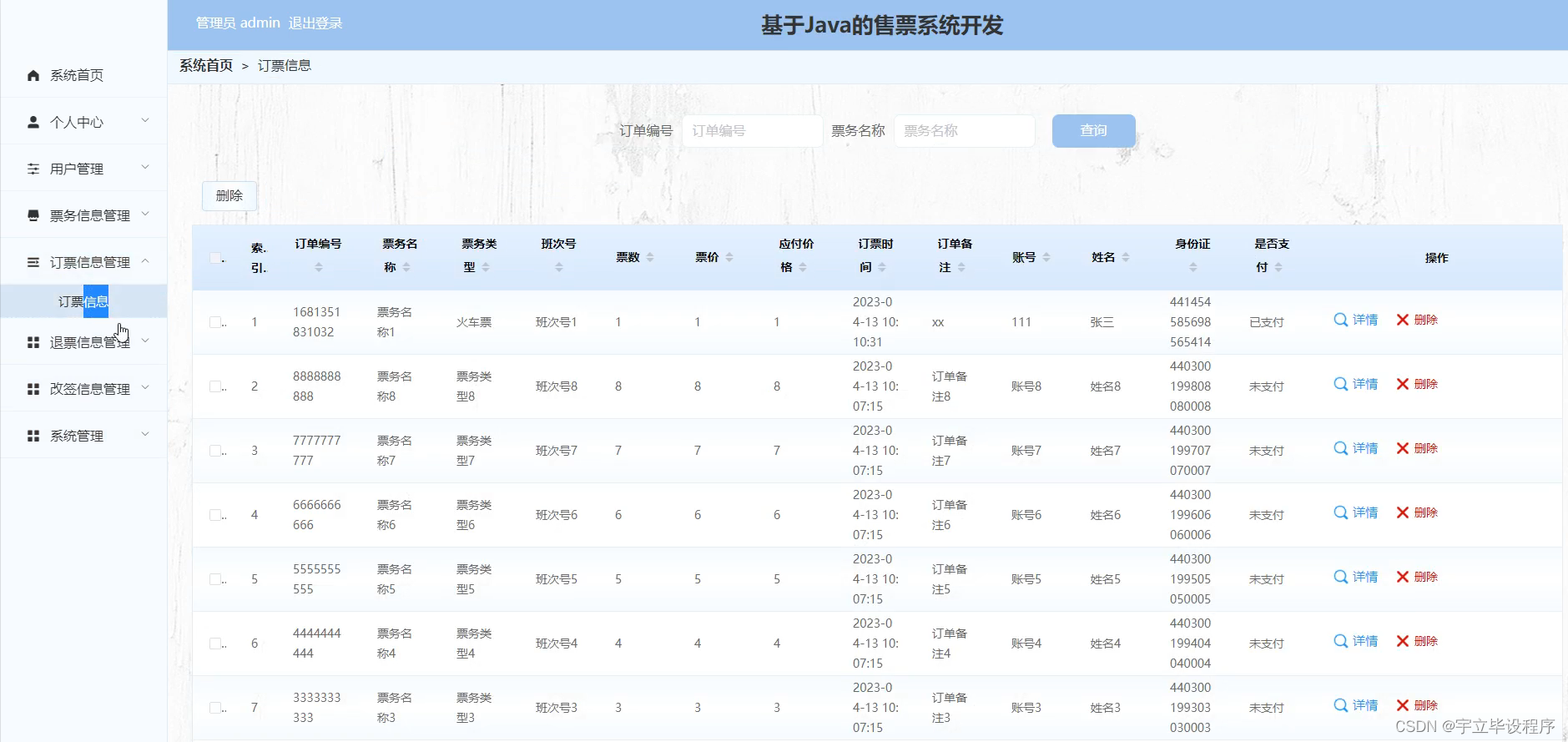Screen dimensions: 1568x742
Task: Open the 用户管理 menu label
Action: (x=77, y=169)
